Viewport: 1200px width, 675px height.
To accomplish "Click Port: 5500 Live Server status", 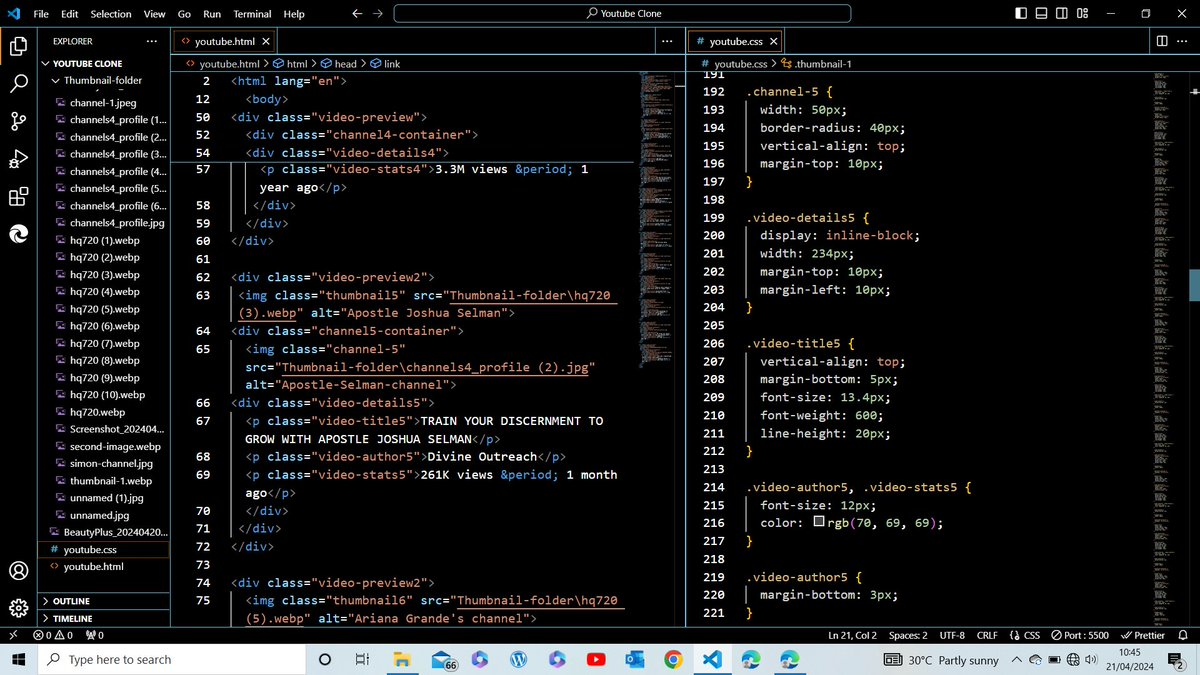I will click(1080, 635).
